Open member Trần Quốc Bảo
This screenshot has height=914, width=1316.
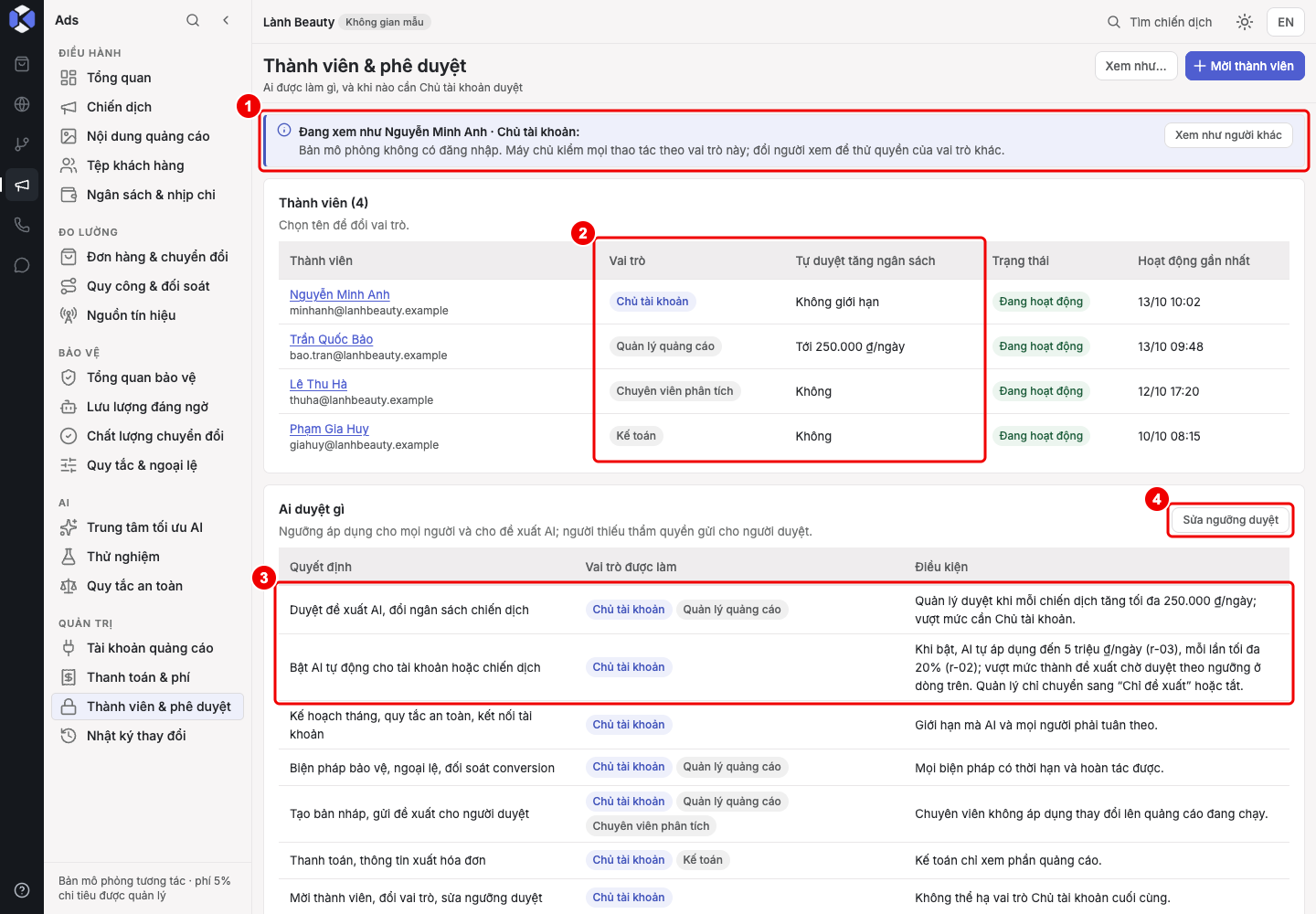(x=331, y=339)
